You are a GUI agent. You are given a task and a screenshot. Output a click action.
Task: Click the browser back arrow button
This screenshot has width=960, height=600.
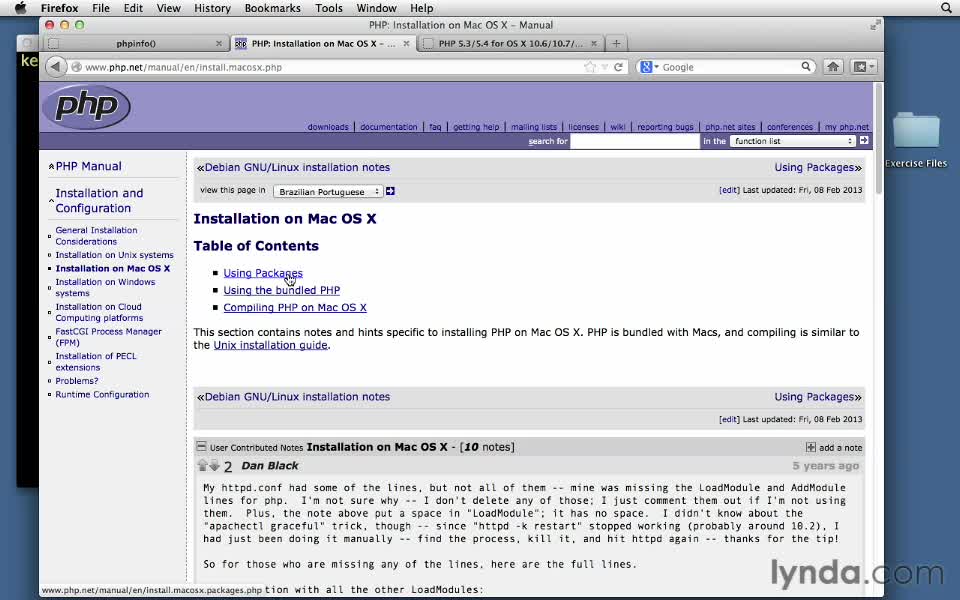click(56, 67)
